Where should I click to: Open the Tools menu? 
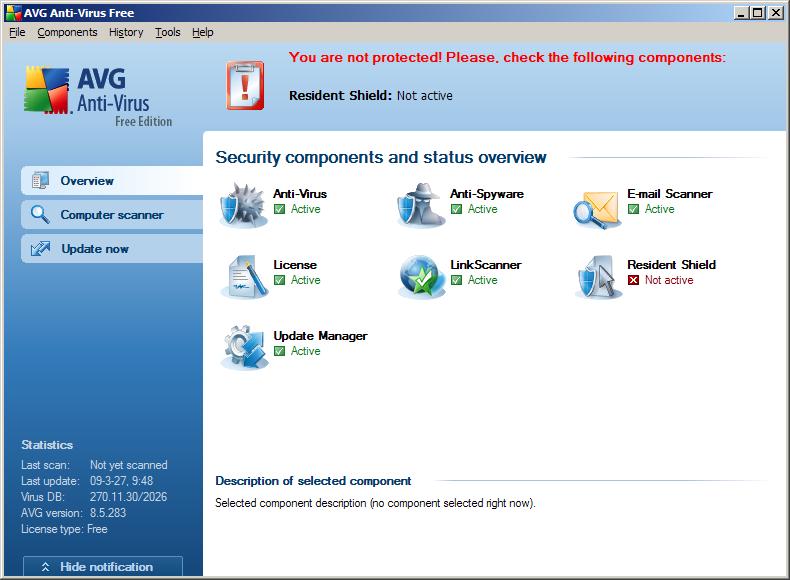[x=167, y=32]
